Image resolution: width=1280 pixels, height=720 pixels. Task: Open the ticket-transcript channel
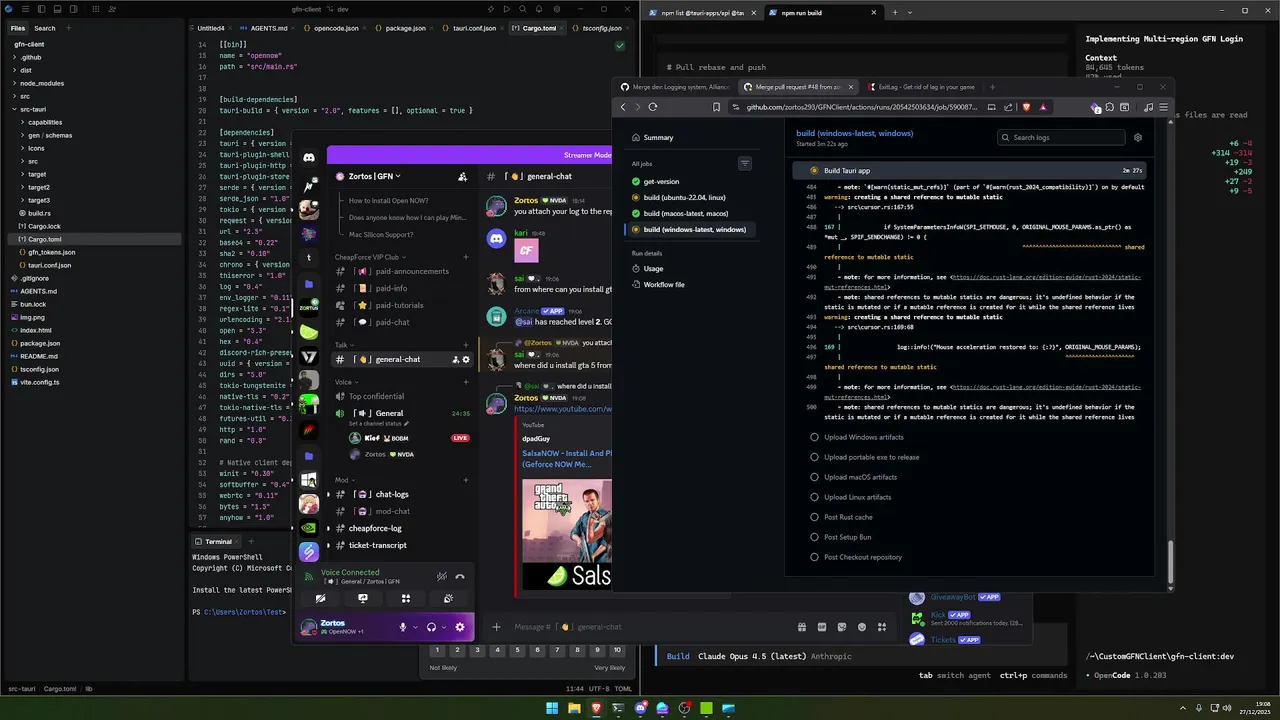point(402,545)
